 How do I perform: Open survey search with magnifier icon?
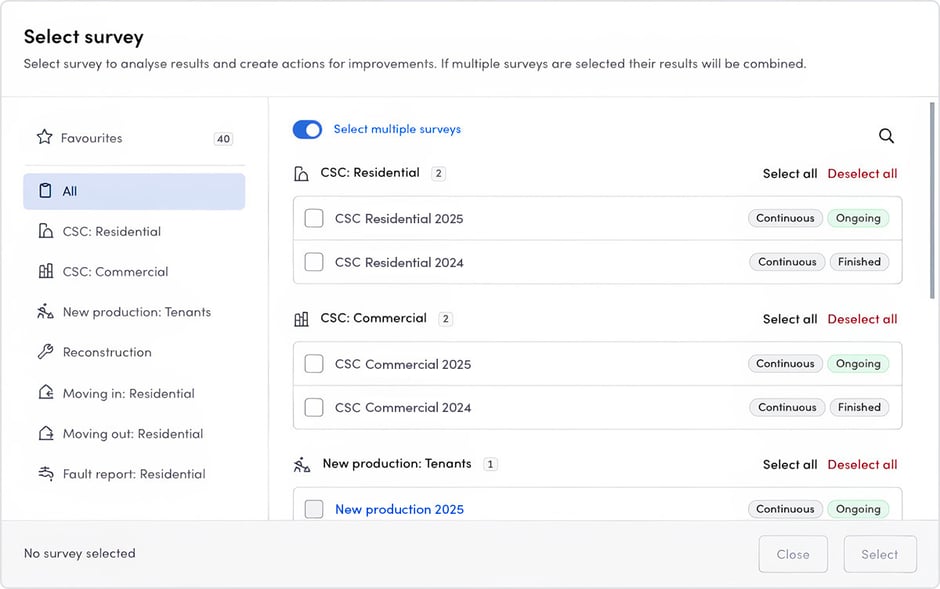(x=886, y=136)
